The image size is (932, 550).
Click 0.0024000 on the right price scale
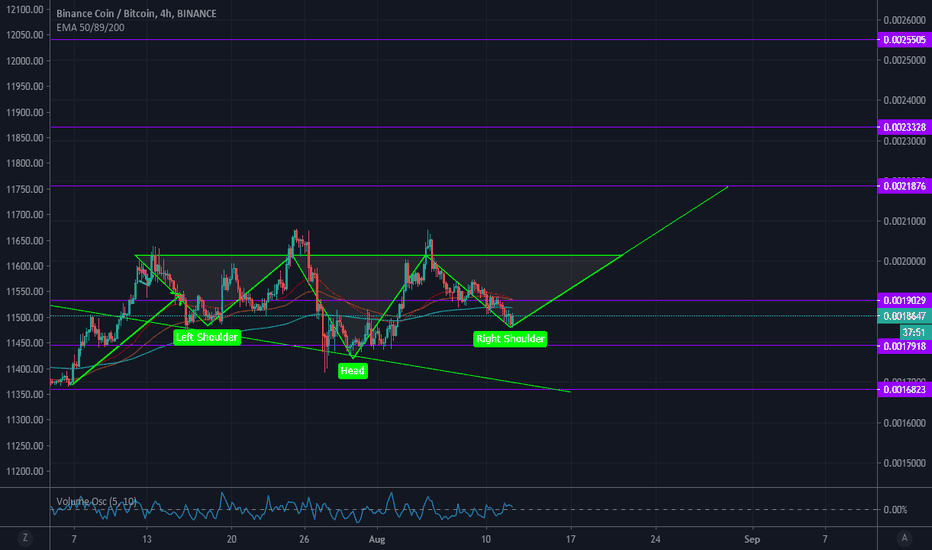pyautogui.click(x=904, y=100)
